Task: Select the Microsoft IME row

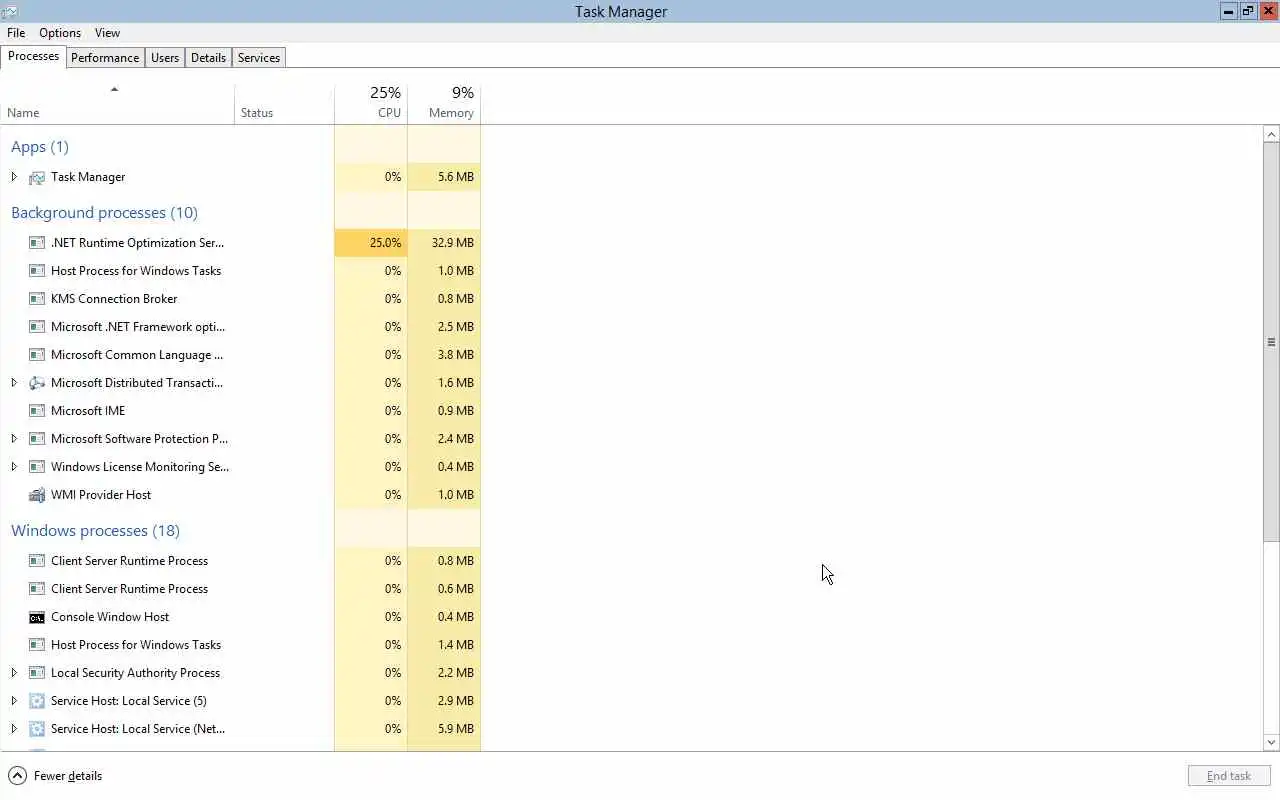Action: (240, 411)
